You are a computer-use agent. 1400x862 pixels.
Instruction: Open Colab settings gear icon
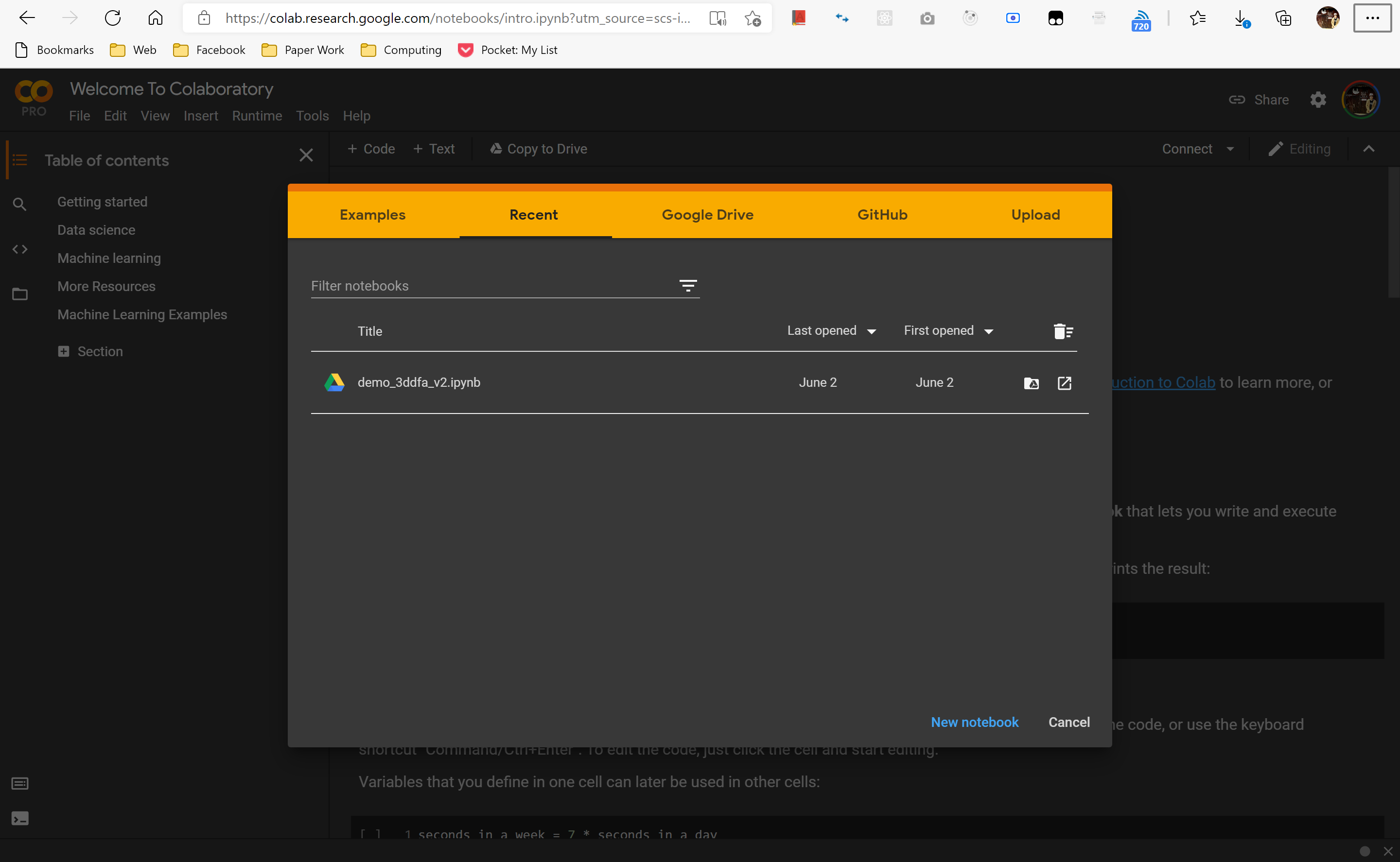(1318, 100)
